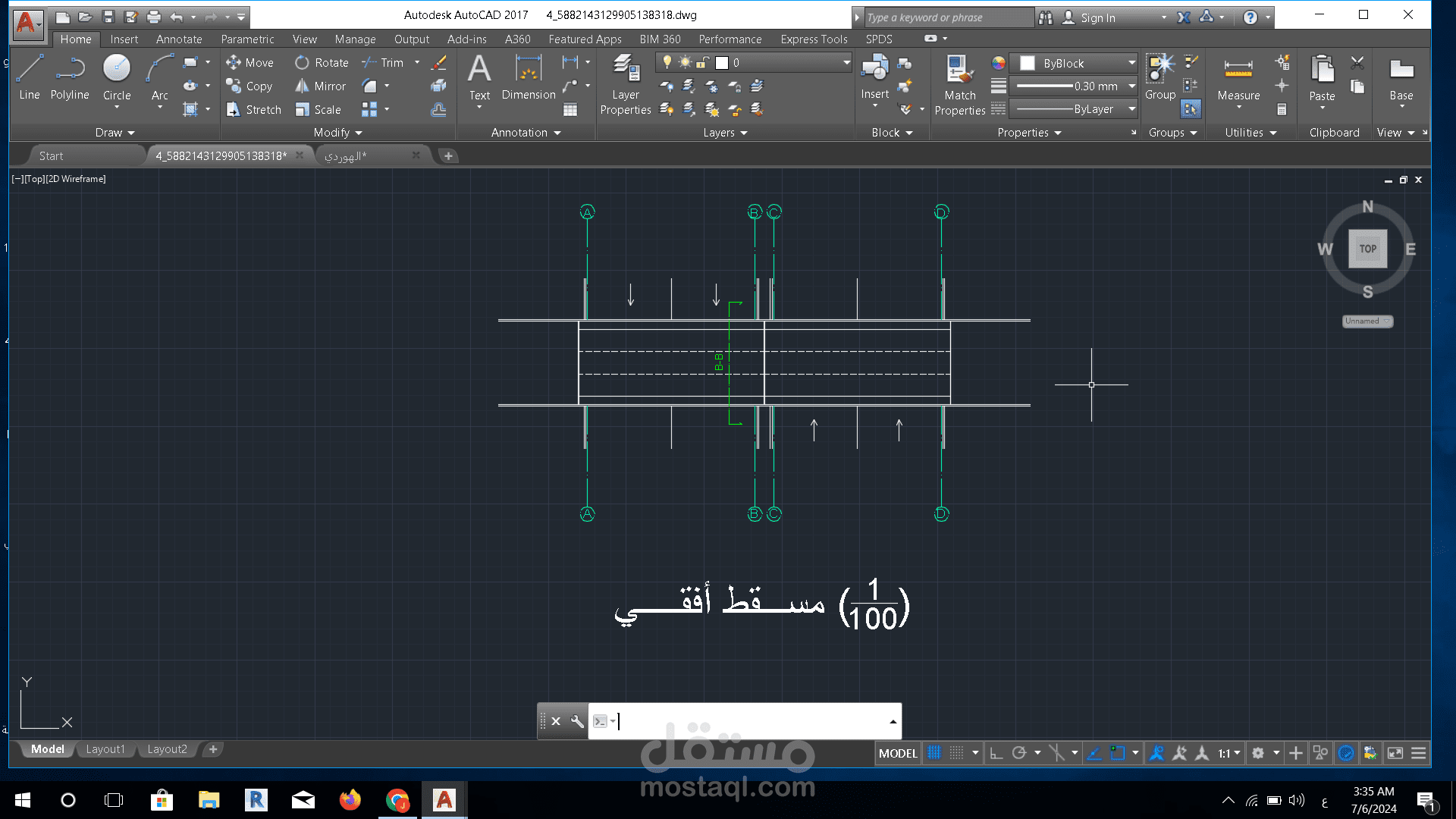Click the Undo arrow icon
This screenshot has height=819, width=1456.
pyautogui.click(x=177, y=17)
